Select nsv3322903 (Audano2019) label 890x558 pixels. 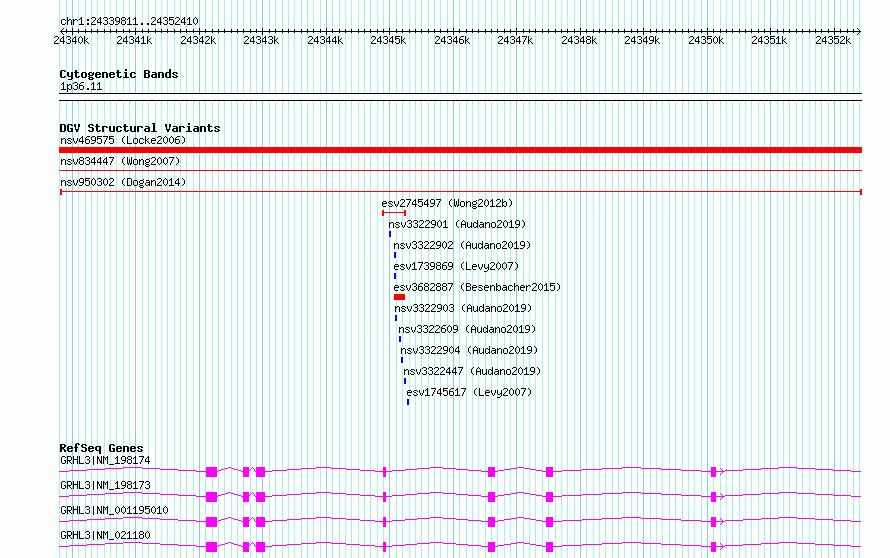coord(464,308)
